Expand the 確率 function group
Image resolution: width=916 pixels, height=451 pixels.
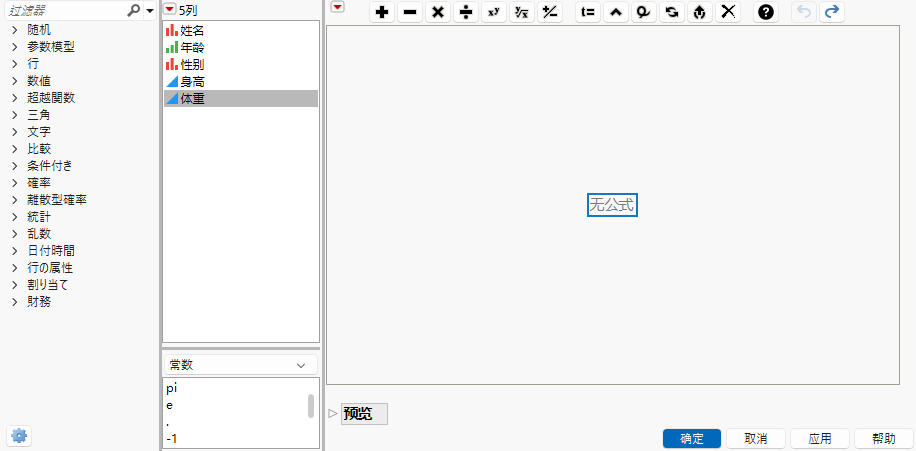click(x=15, y=183)
